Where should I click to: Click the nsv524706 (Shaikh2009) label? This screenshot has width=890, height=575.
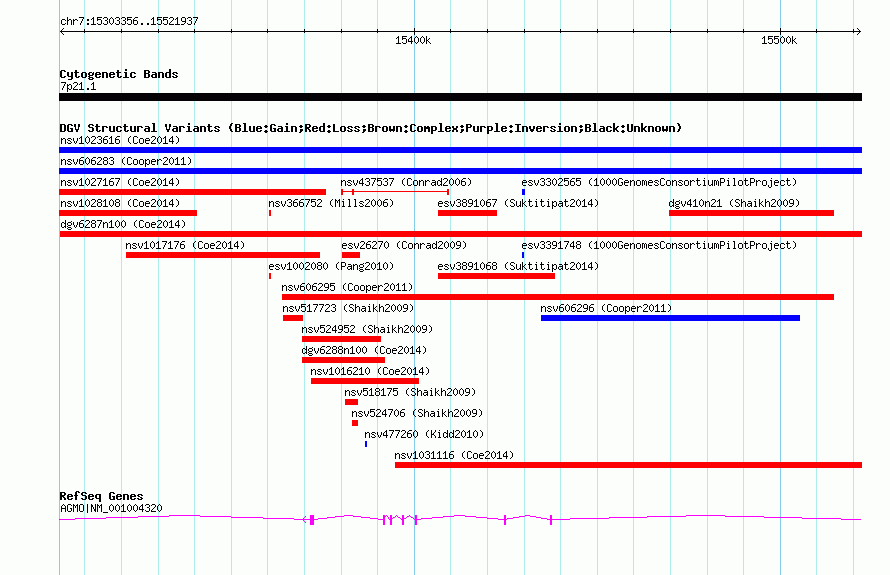point(417,413)
